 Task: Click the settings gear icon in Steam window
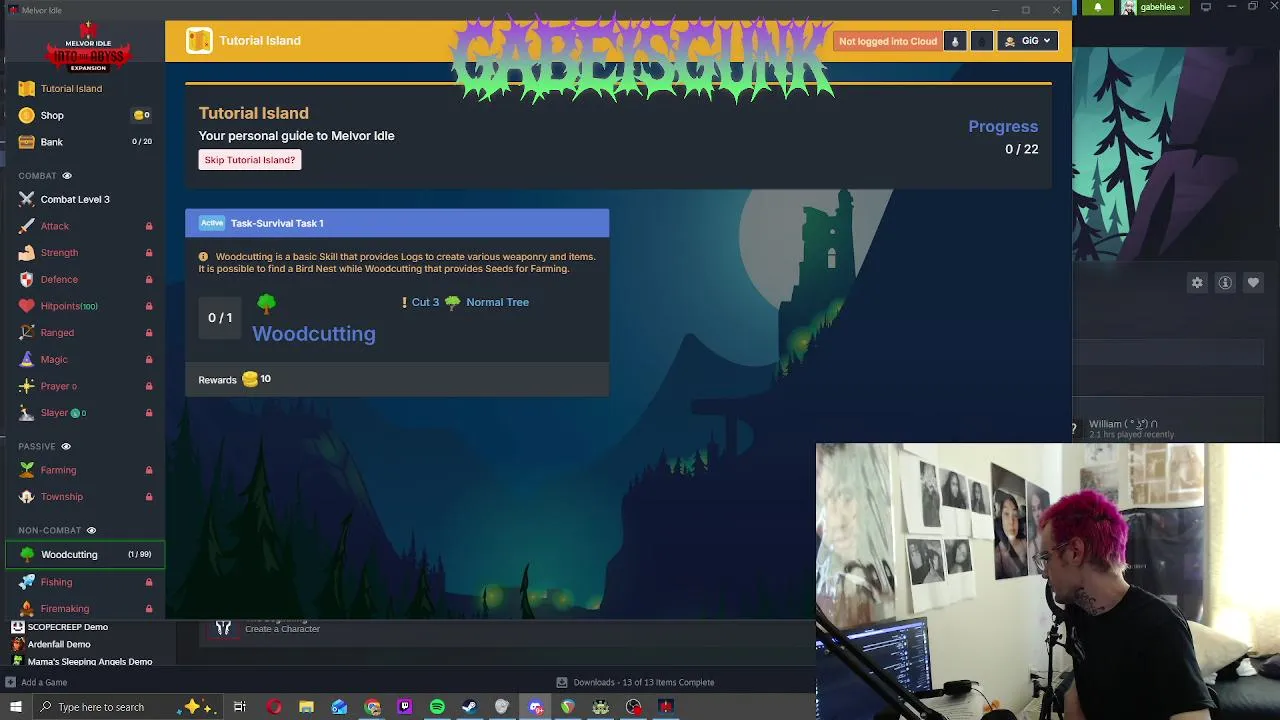(1197, 283)
